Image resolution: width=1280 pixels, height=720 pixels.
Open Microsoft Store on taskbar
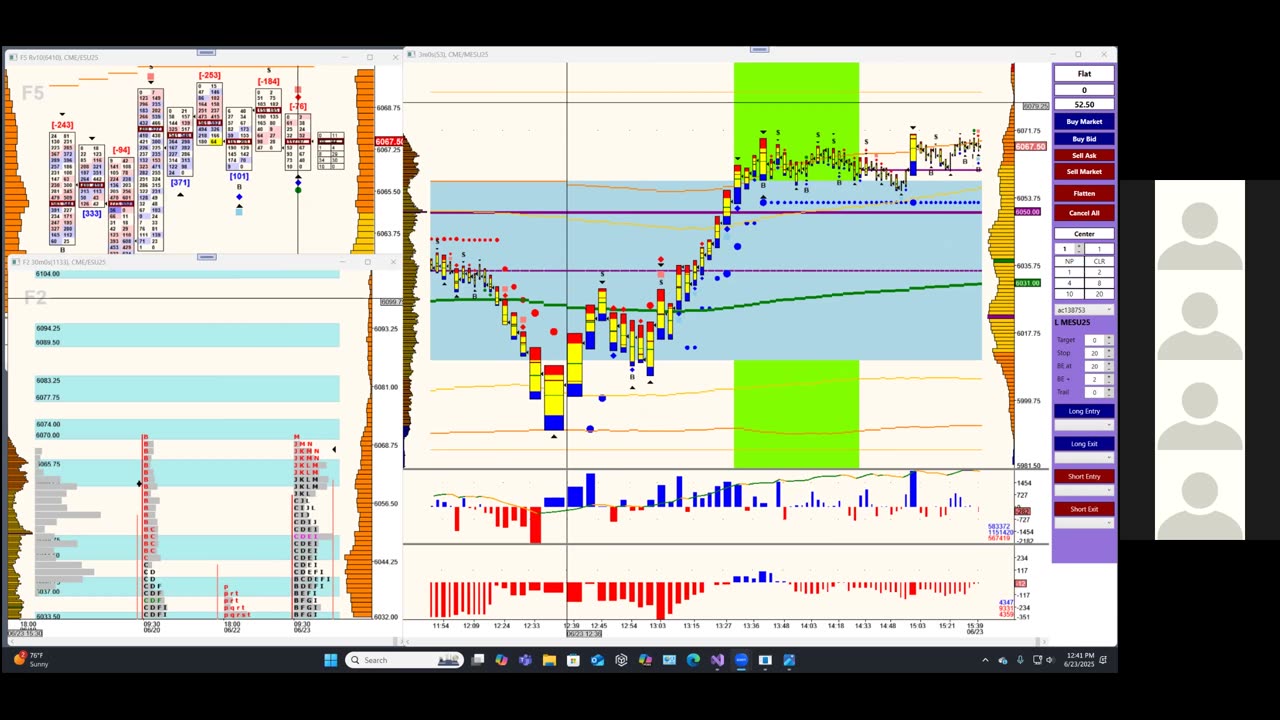click(x=573, y=660)
